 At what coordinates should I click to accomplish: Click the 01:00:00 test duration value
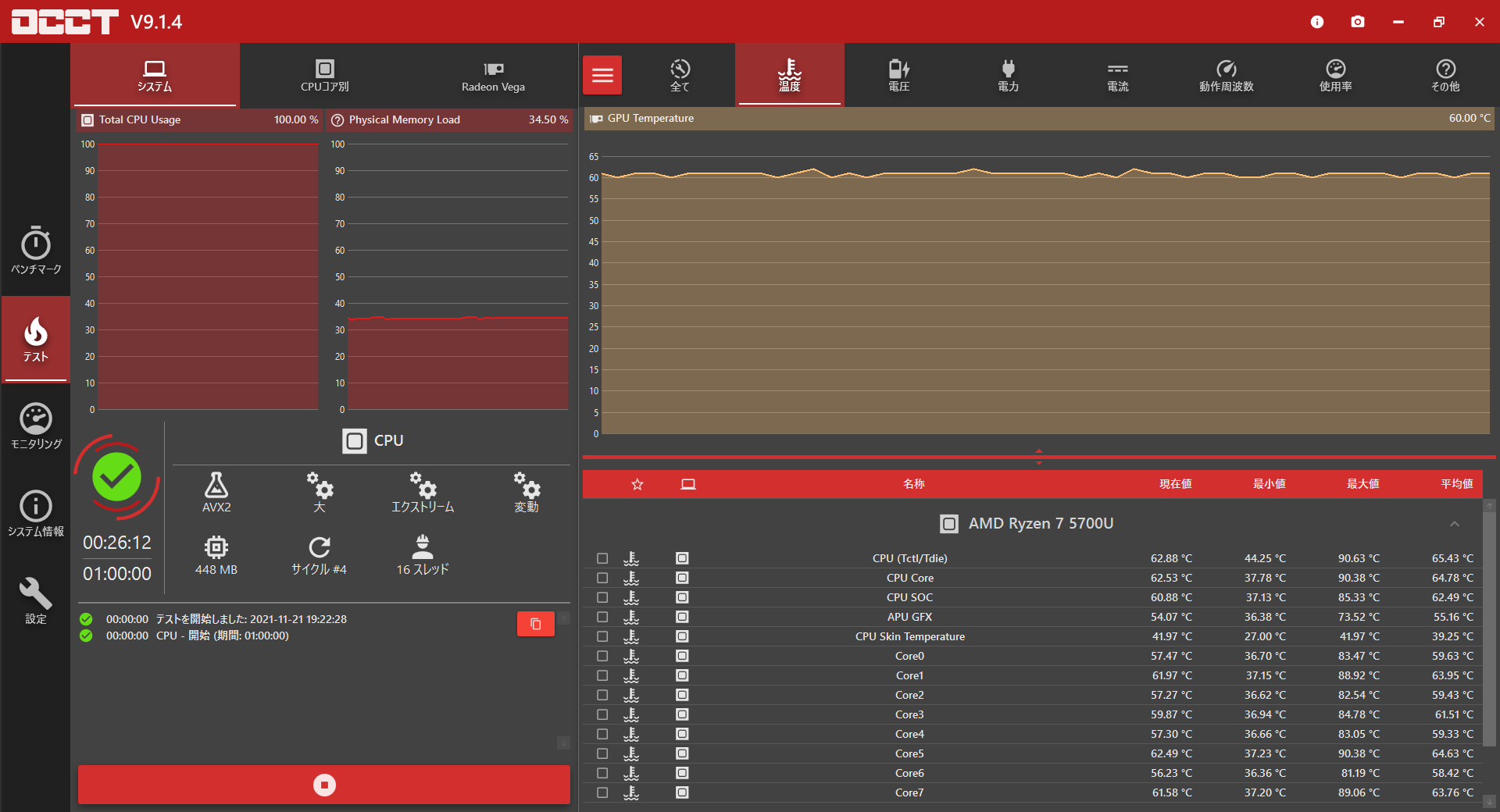pyautogui.click(x=117, y=574)
